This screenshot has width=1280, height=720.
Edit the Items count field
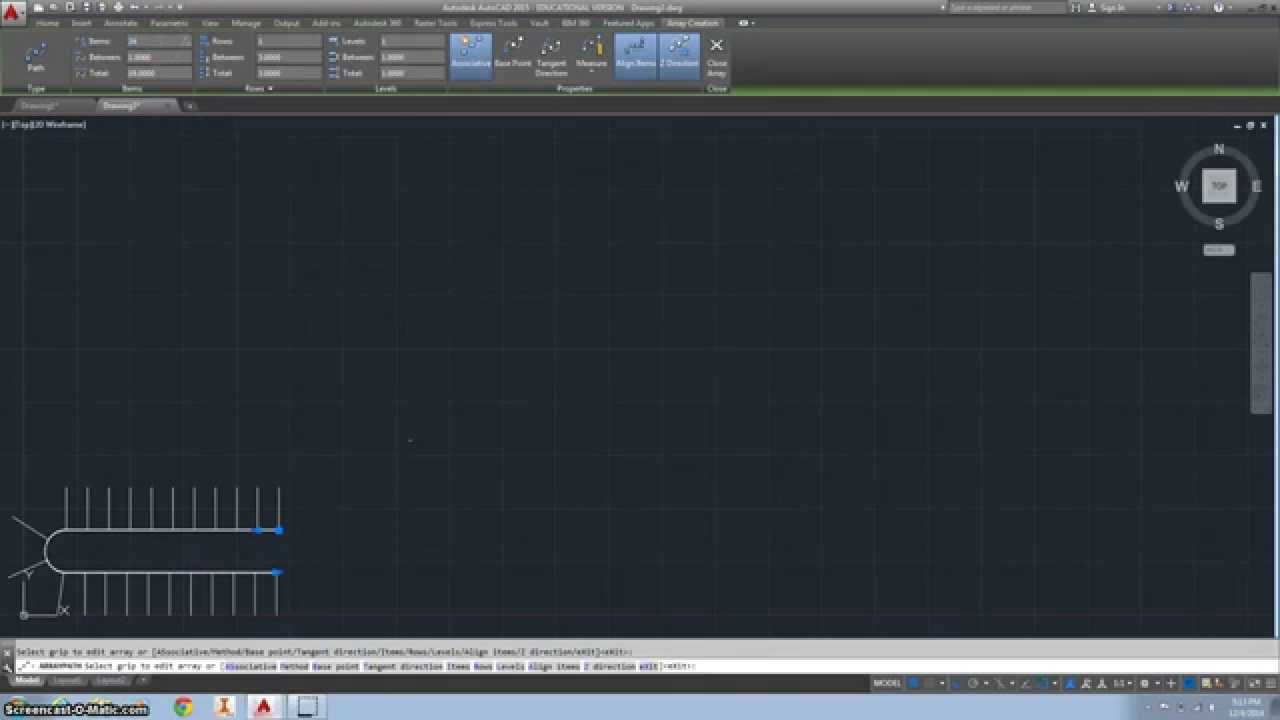pyautogui.click(x=158, y=41)
